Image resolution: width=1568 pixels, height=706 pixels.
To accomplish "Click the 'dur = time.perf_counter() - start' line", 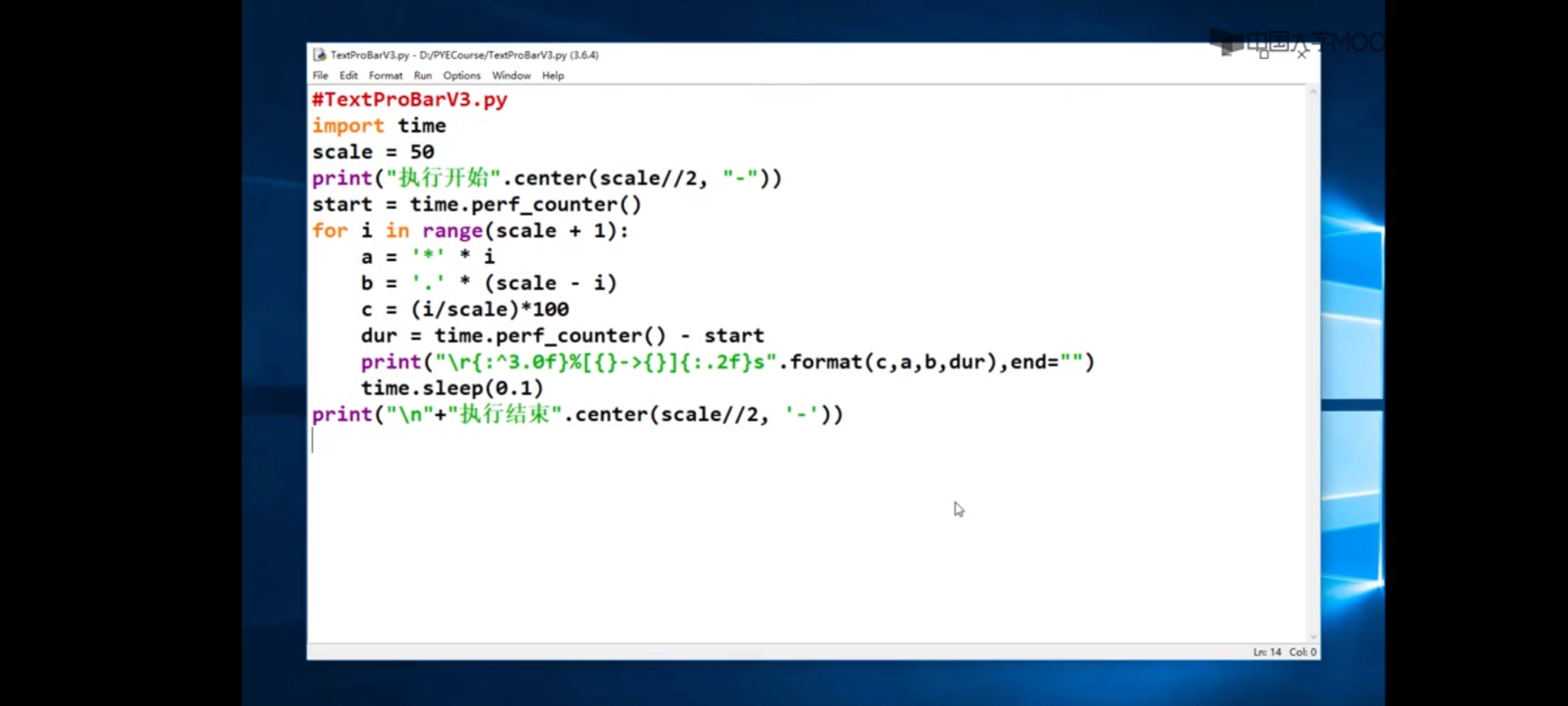I will [x=563, y=335].
